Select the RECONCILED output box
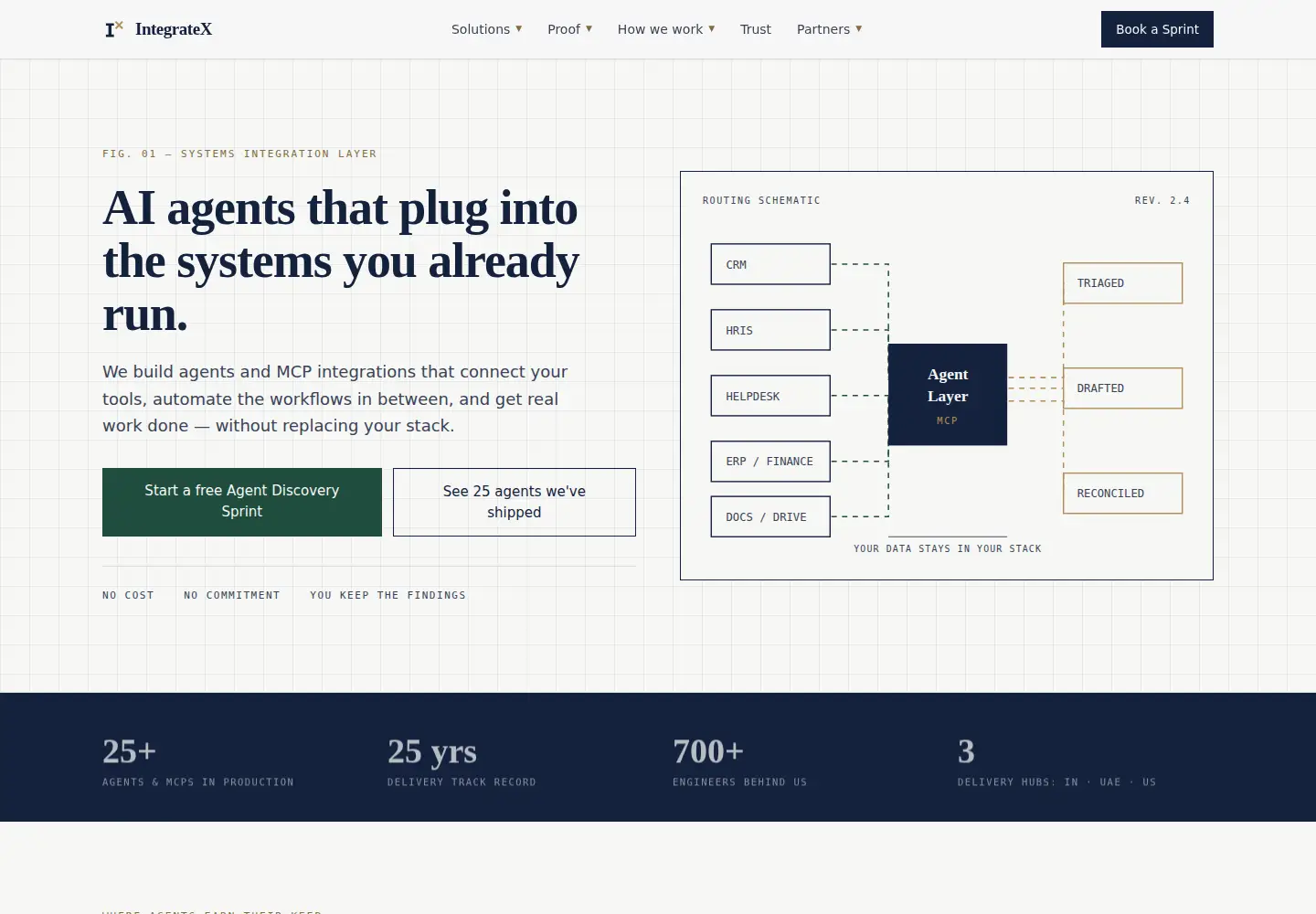Screen dimensions: 1316x914 pyautogui.click(x=1122, y=494)
